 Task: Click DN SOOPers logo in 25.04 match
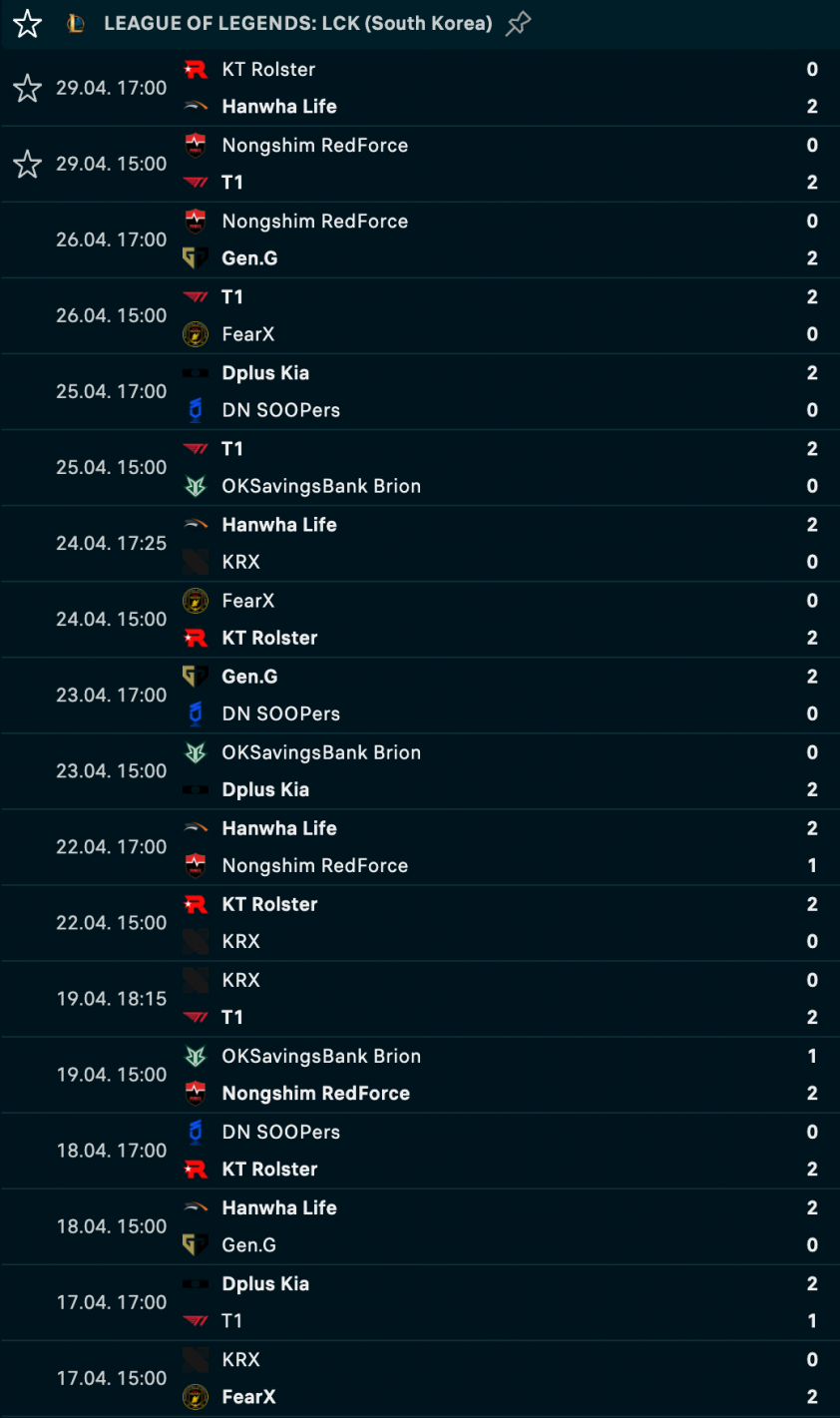196,410
